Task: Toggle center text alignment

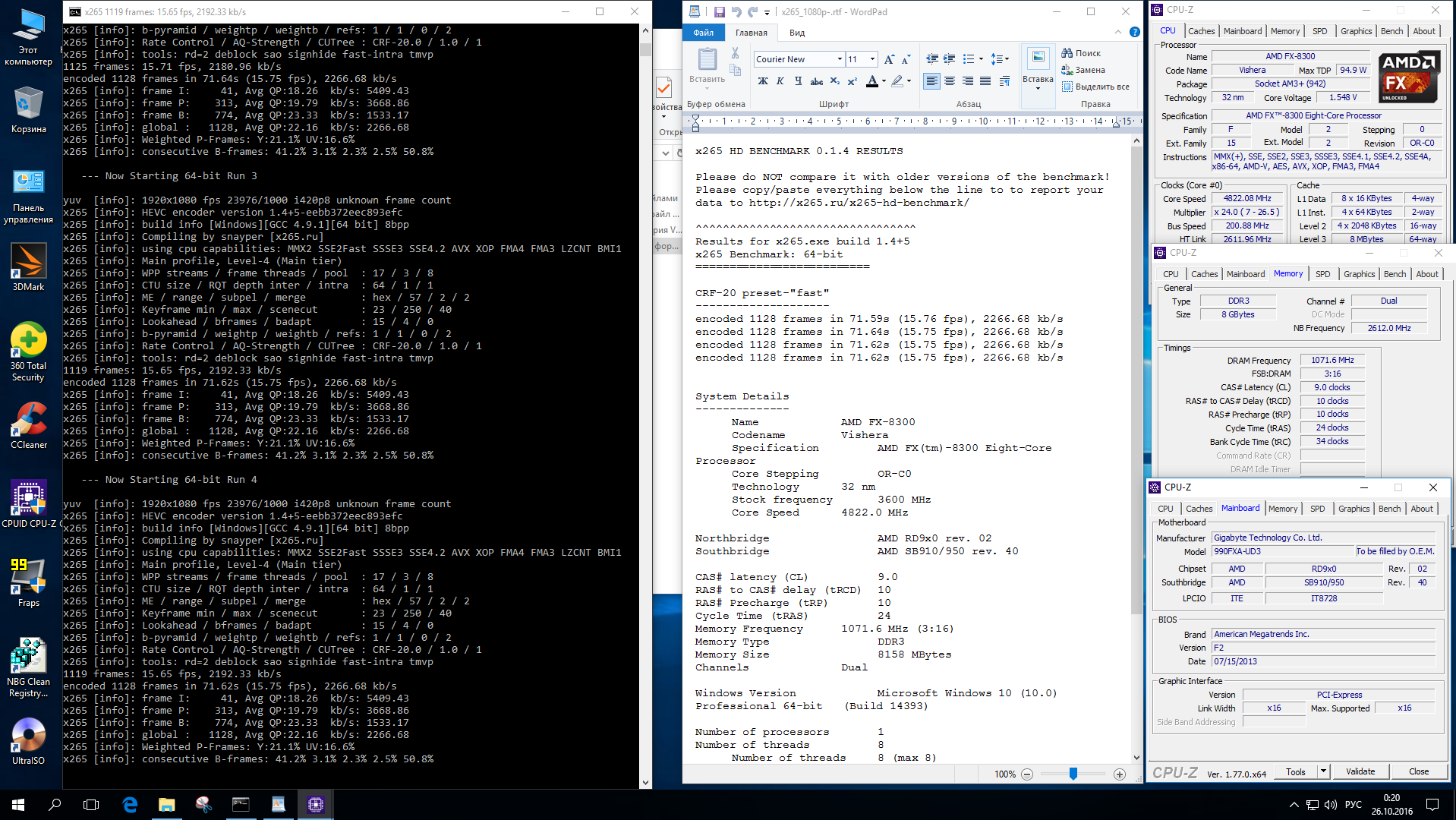Action: pyautogui.click(x=950, y=81)
